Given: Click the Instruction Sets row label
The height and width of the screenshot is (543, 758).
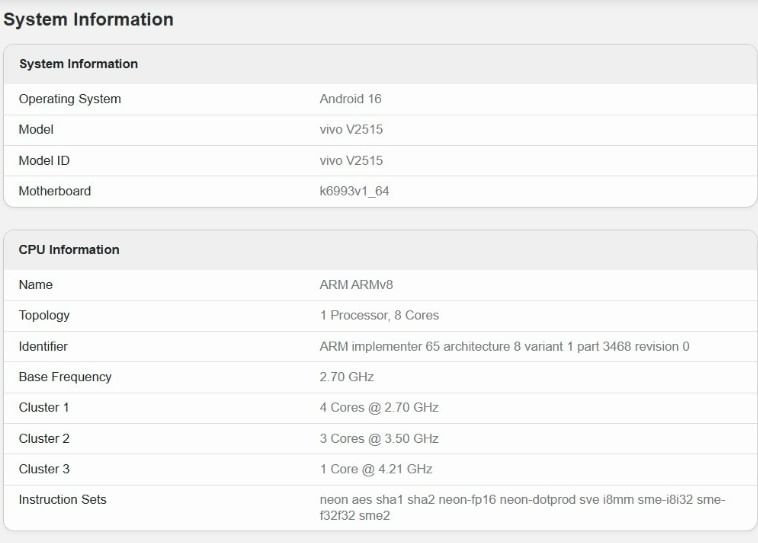Looking at the screenshot, I should pyautogui.click(x=62, y=499).
